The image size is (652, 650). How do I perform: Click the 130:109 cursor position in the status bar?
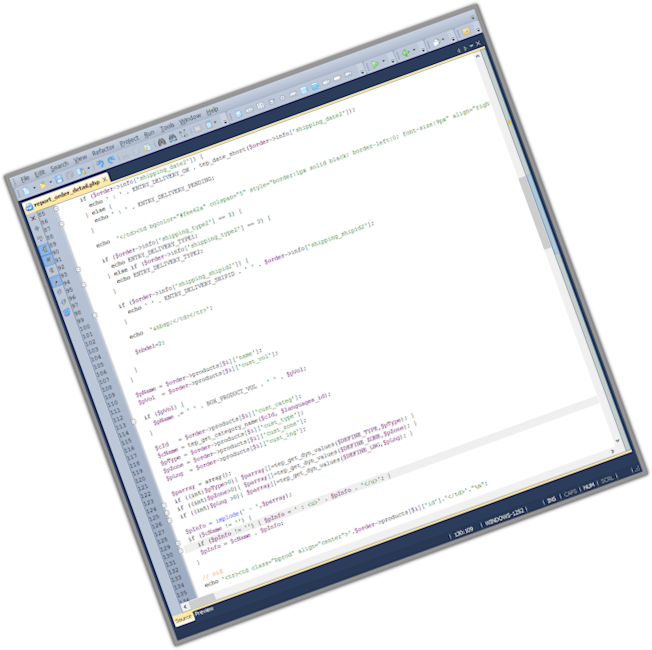point(463,532)
